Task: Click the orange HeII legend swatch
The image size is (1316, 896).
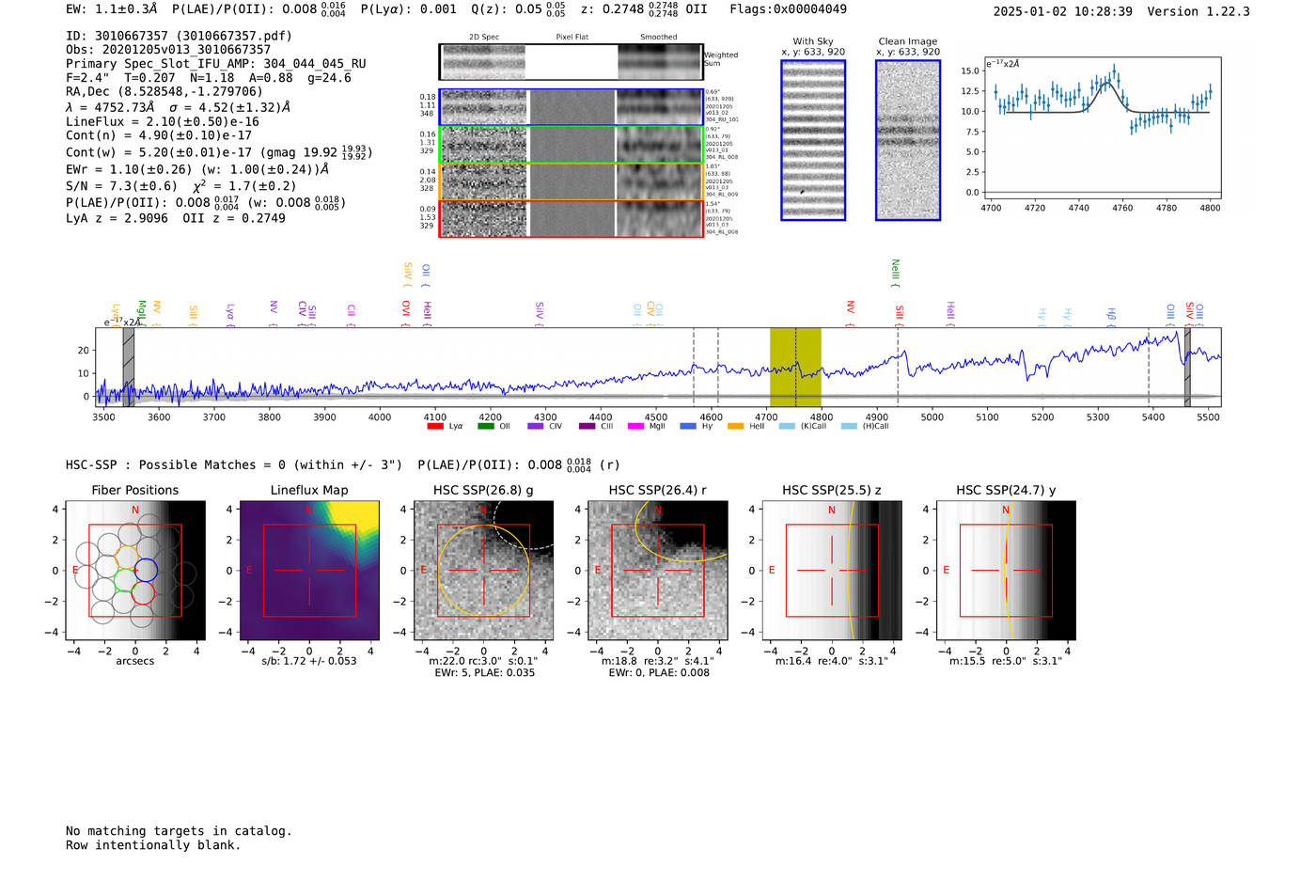Action: (x=735, y=426)
